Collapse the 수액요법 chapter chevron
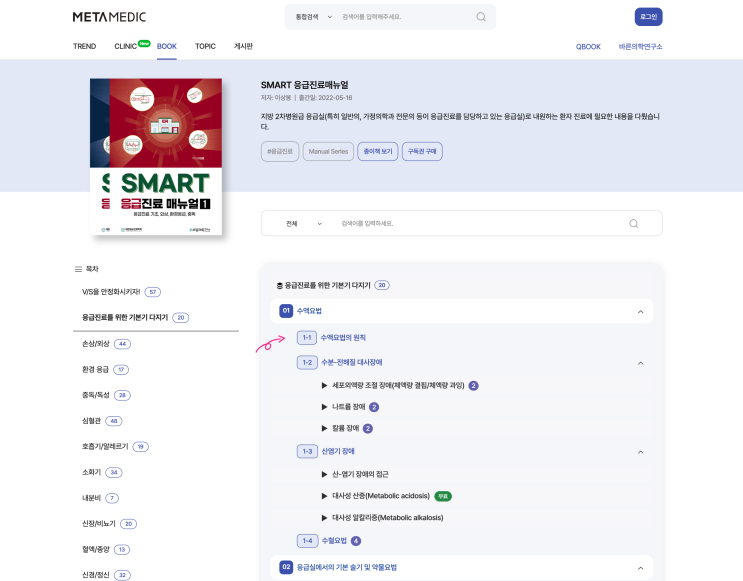The height and width of the screenshot is (581, 743). click(640, 311)
